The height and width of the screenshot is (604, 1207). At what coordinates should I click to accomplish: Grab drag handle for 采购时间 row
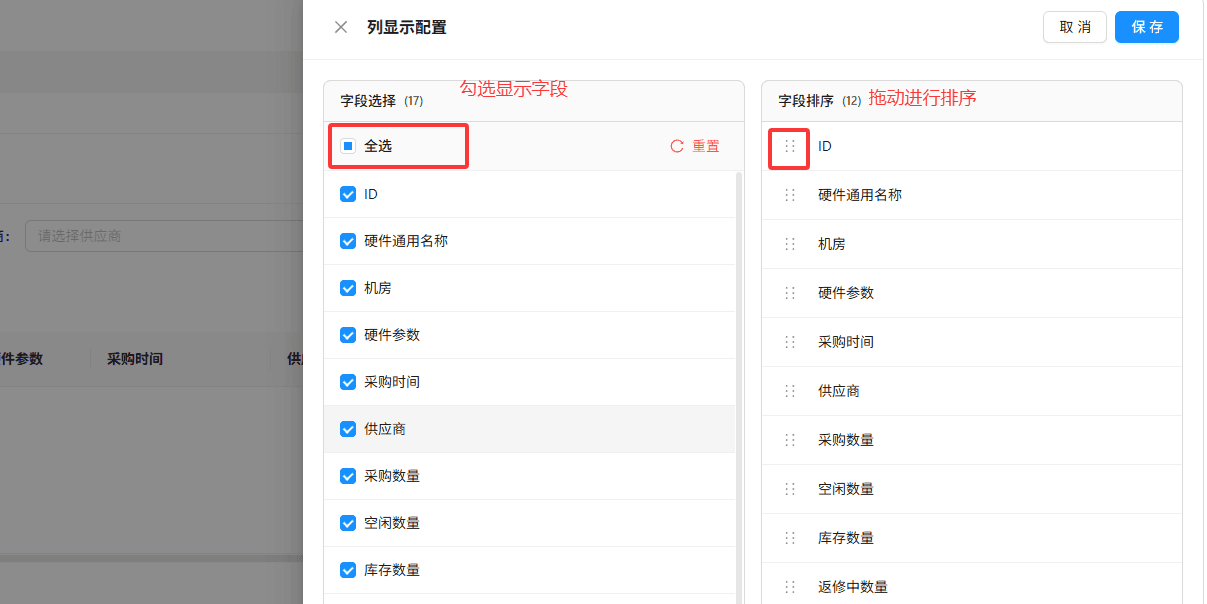790,342
